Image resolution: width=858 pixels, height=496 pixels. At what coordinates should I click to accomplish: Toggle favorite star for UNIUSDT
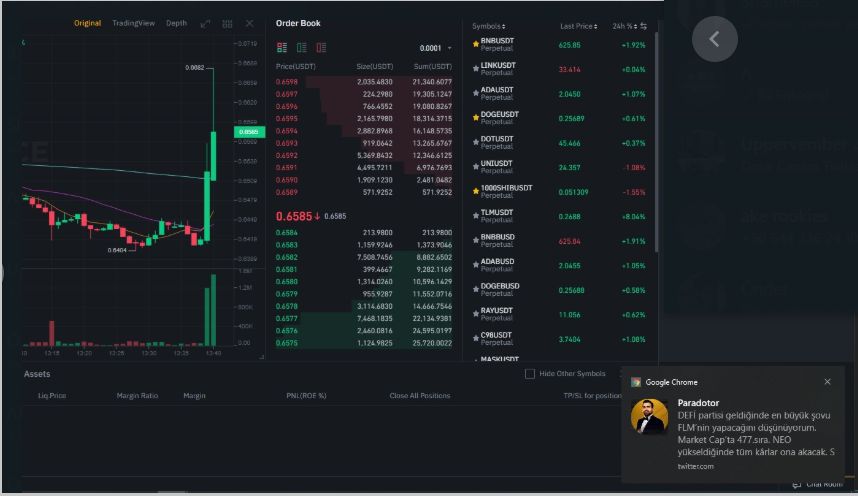point(476,167)
